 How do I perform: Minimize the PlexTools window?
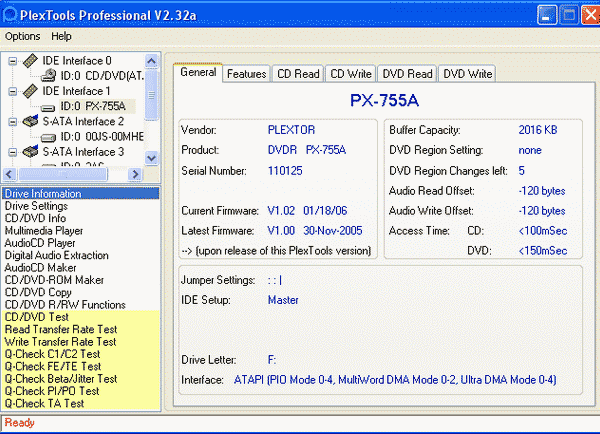coord(547,15)
